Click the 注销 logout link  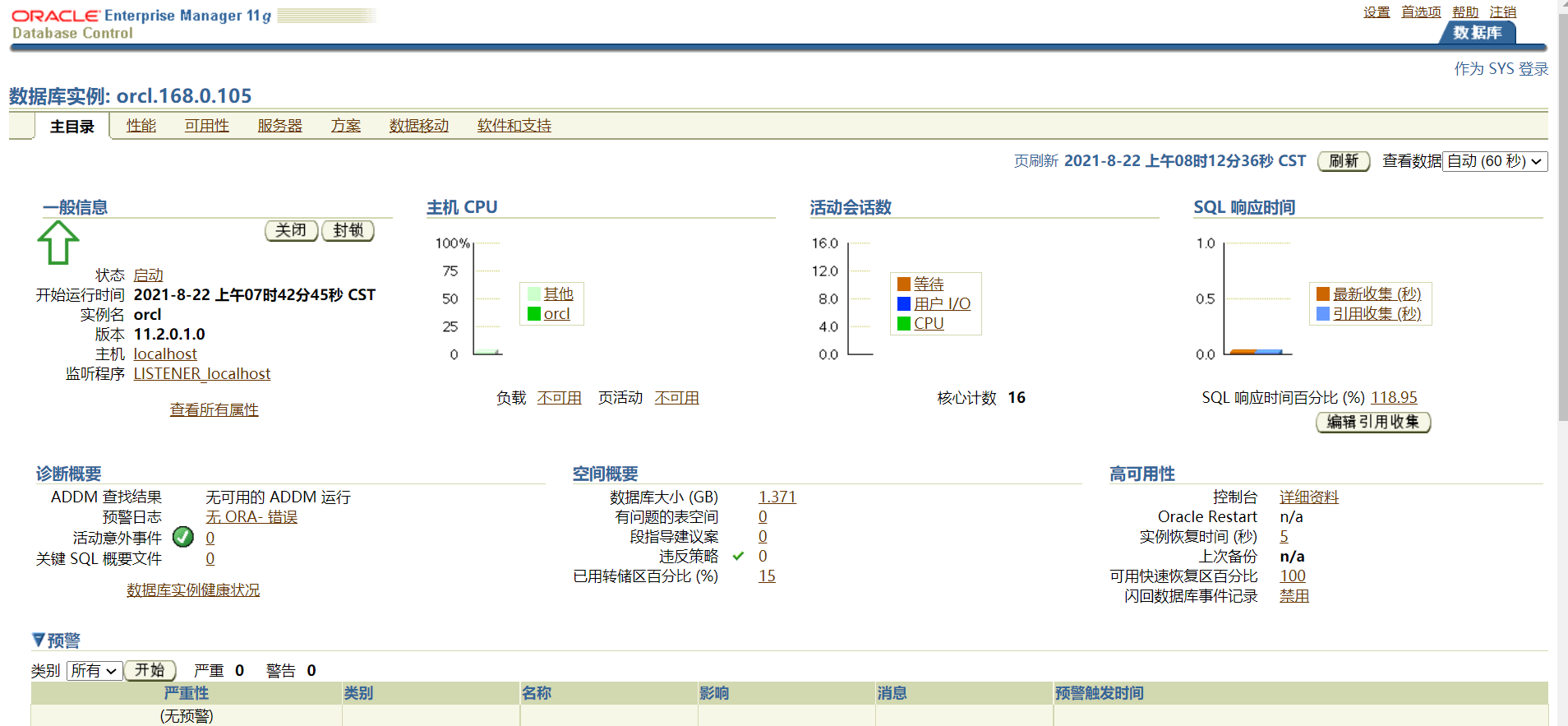(1503, 12)
